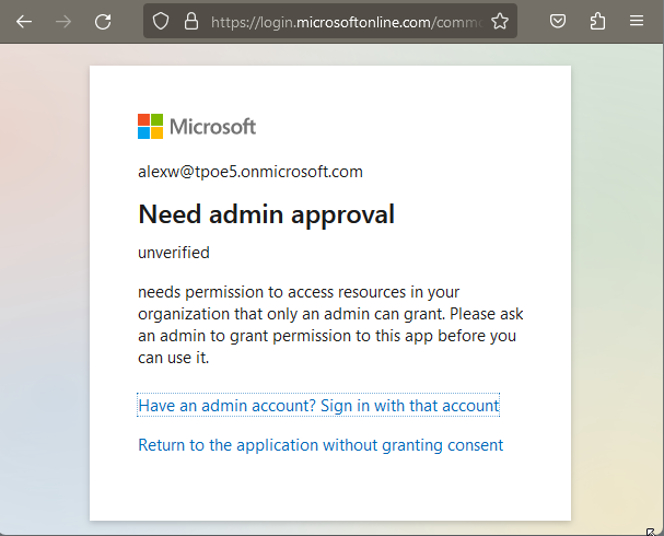The height and width of the screenshot is (536, 664).
Task: Open the Firefox hamburger application menu
Action: 637,21
